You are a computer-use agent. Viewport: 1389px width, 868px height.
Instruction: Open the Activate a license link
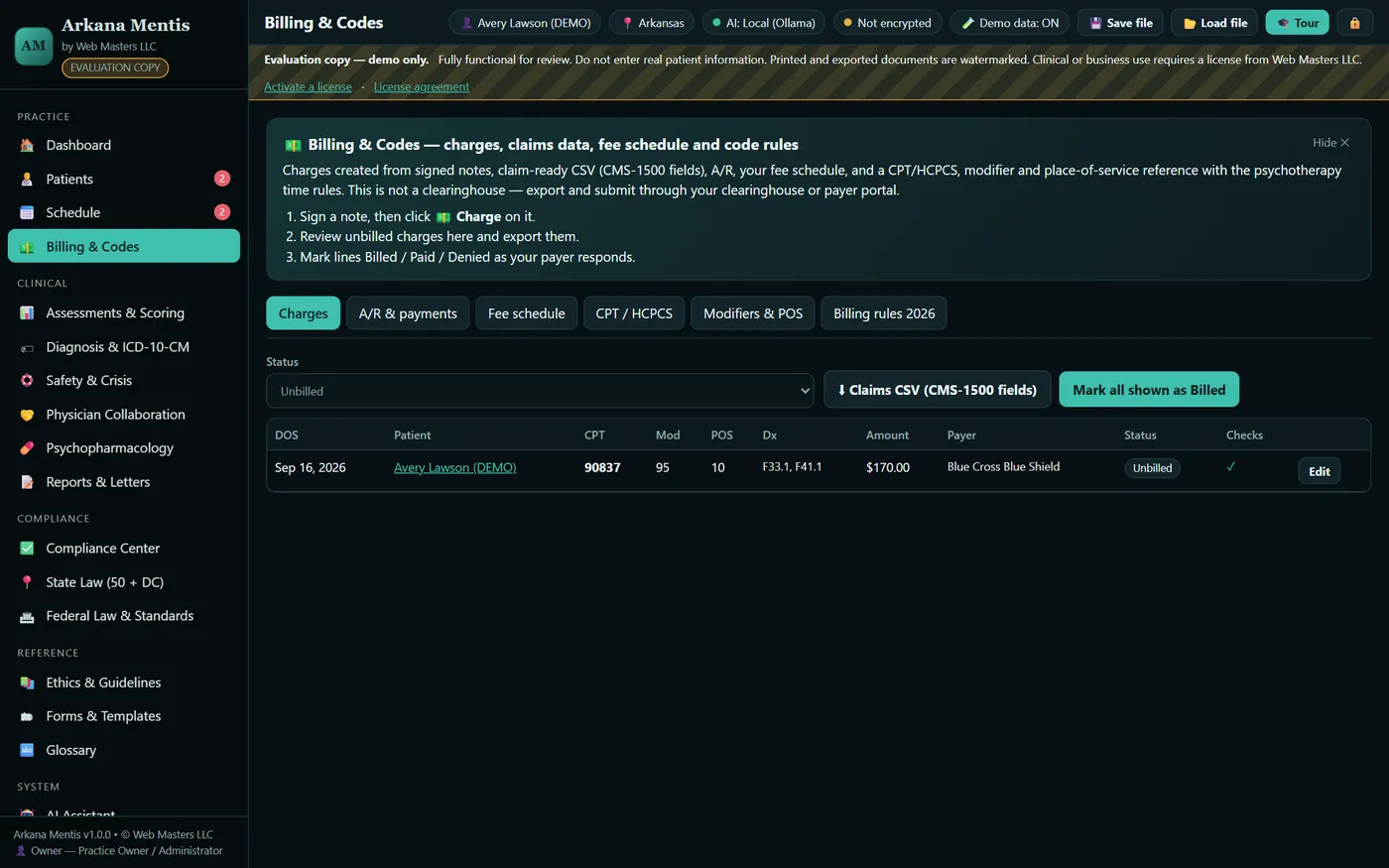pos(308,87)
